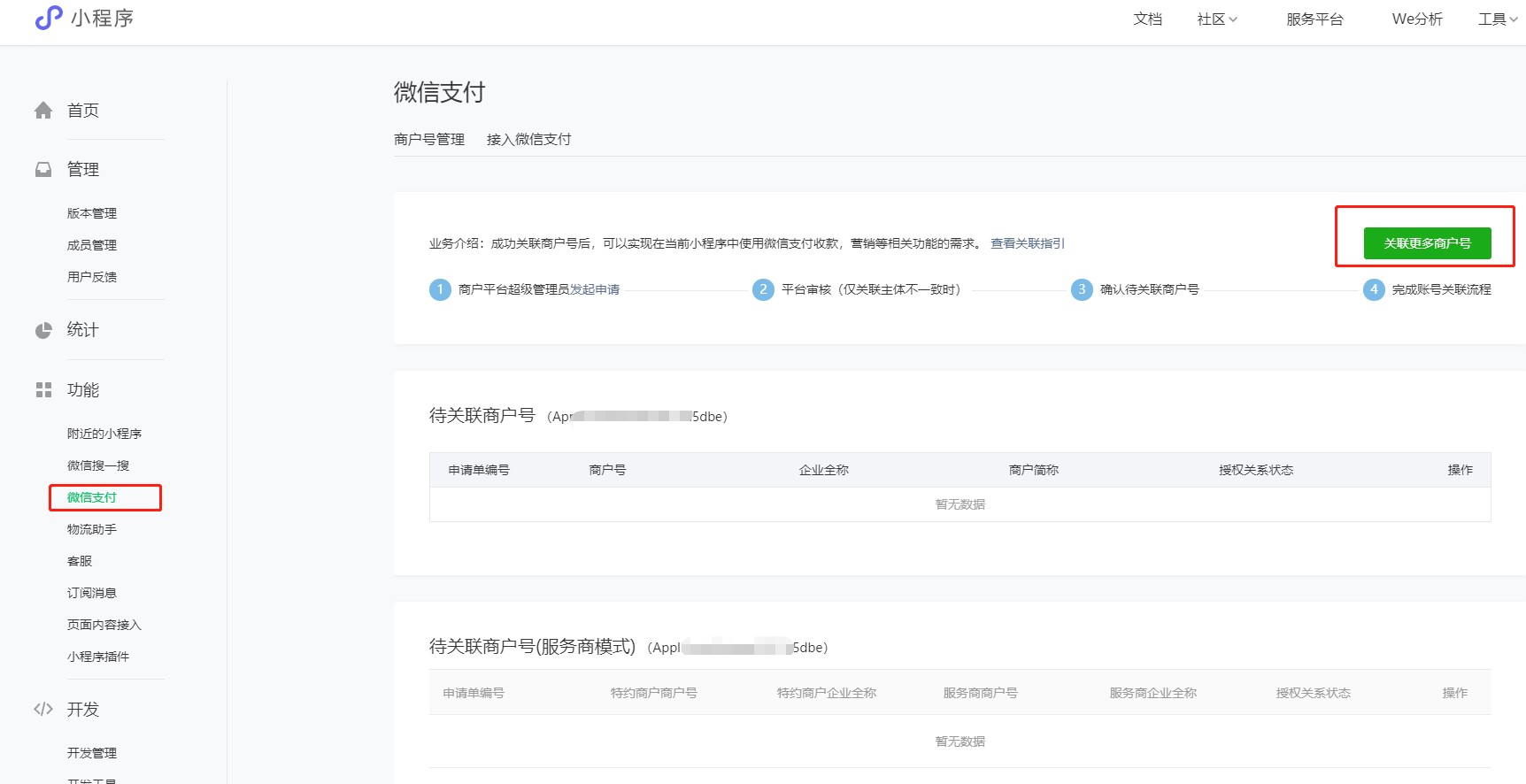Open the 查看关联指引 link
Screen dimensions: 1526x784
[x=1028, y=243]
